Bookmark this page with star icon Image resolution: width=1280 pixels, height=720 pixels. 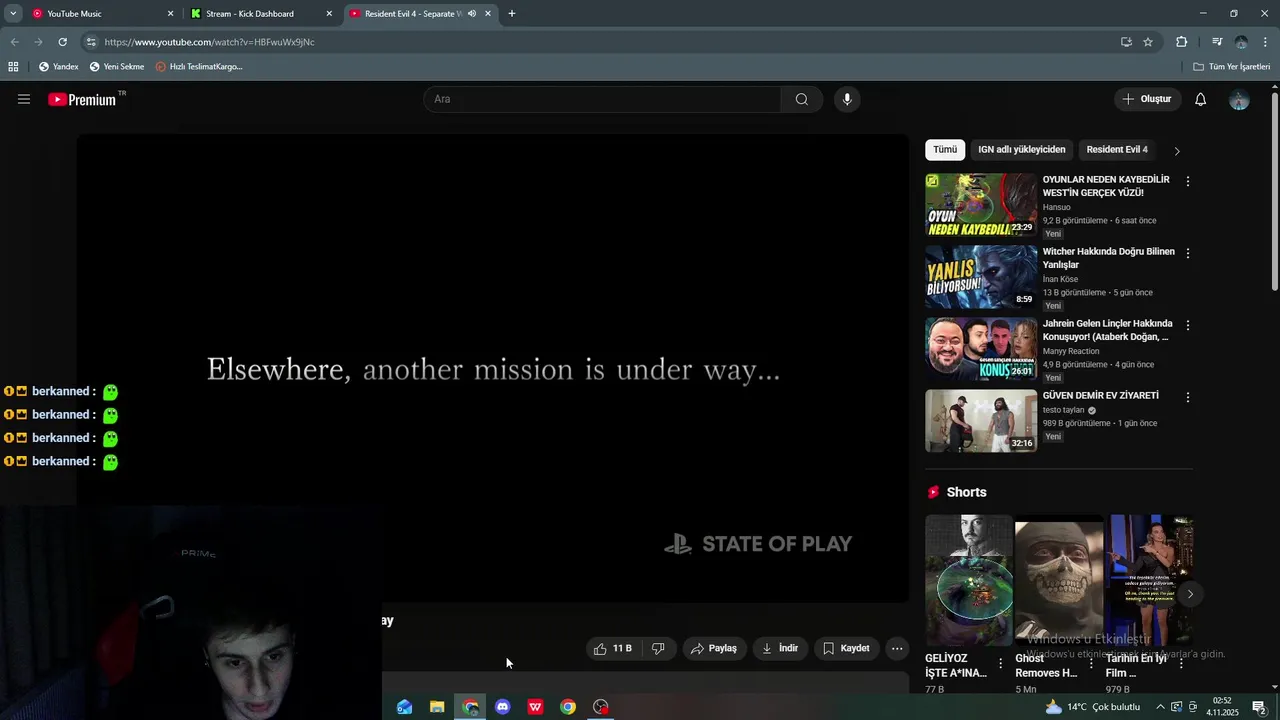tap(1148, 42)
